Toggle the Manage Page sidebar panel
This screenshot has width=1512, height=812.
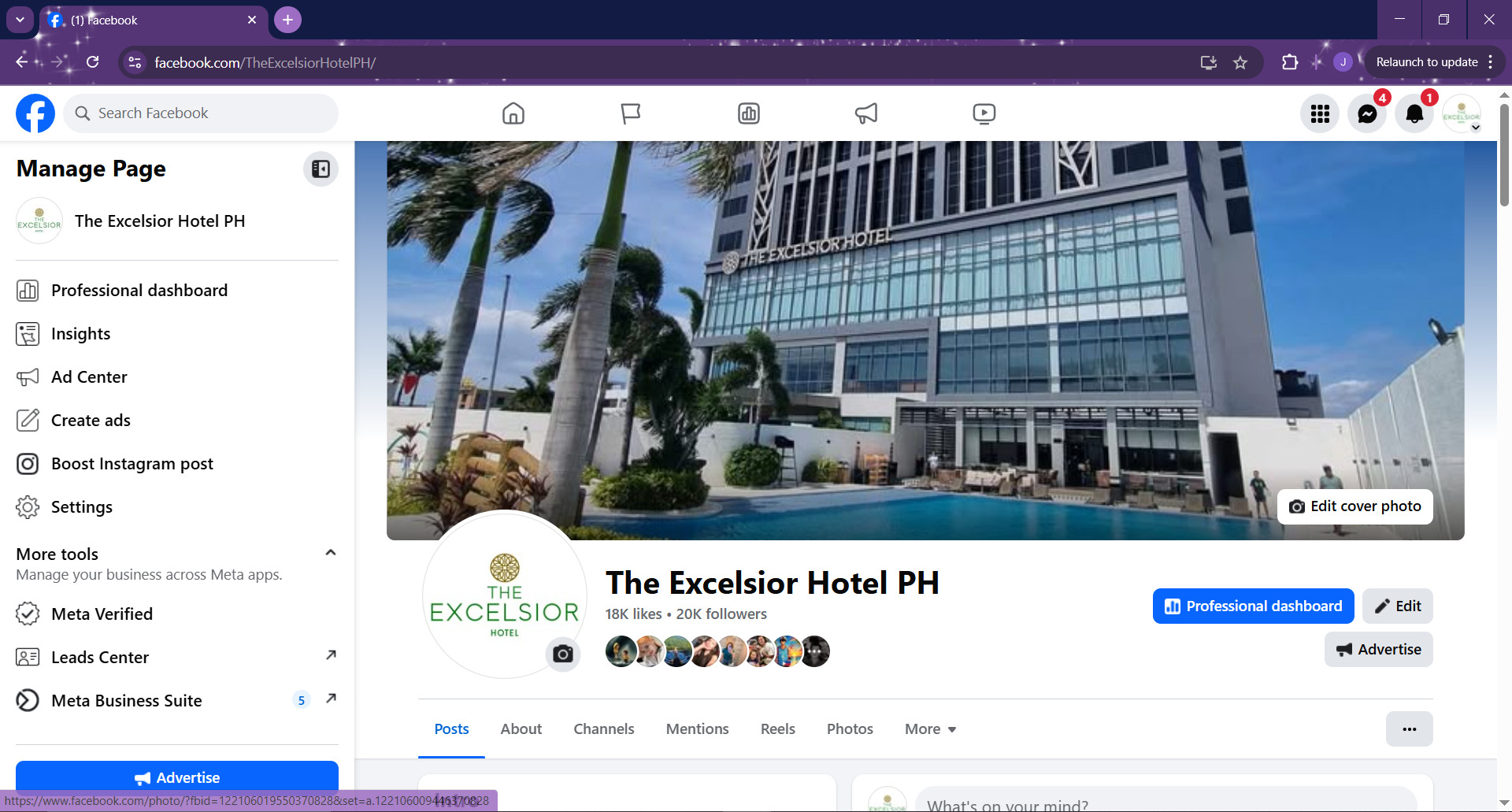(x=321, y=169)
